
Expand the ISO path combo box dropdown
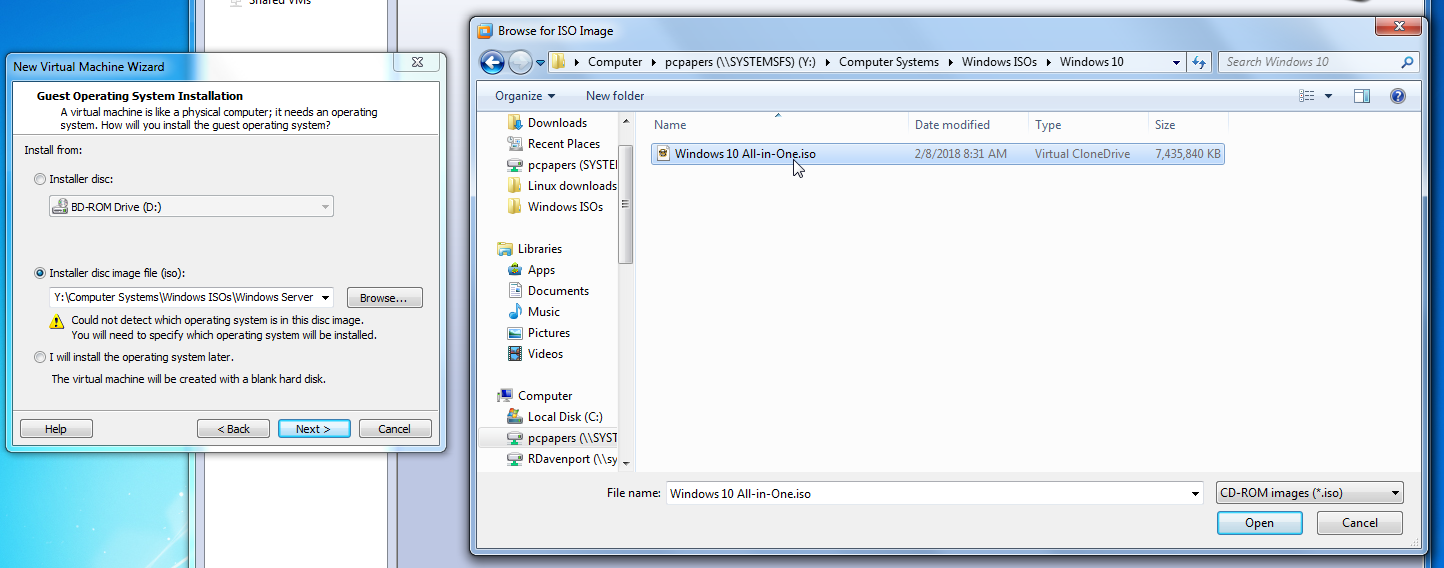tap(325, 297)
